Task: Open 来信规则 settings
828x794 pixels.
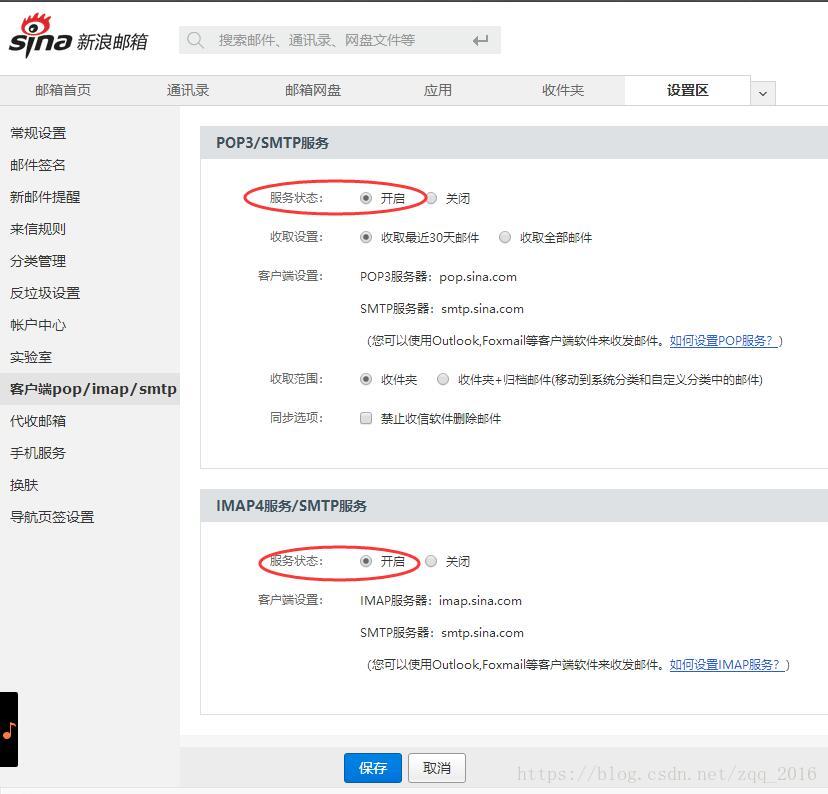Action: (38, 229)
